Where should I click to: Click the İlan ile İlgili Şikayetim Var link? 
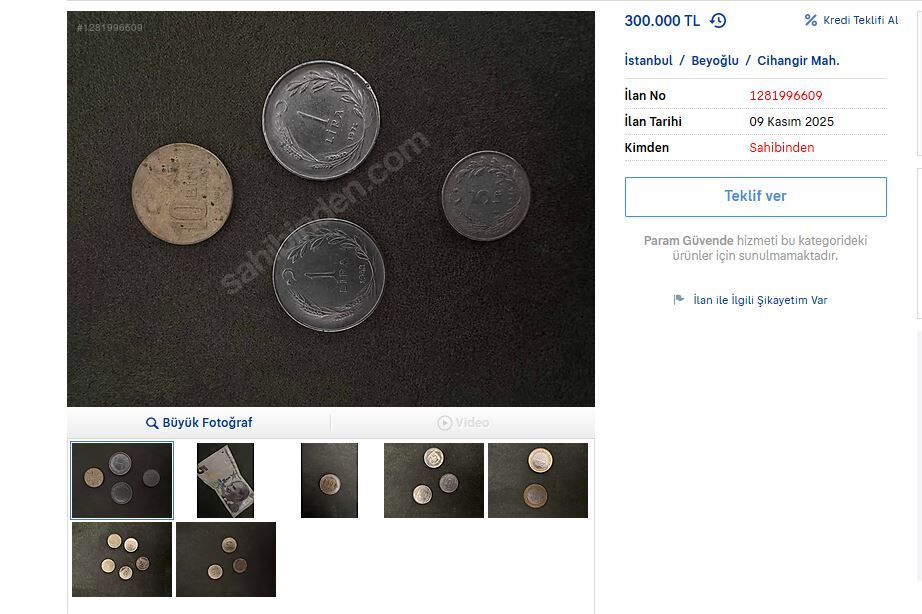(760, 300)
